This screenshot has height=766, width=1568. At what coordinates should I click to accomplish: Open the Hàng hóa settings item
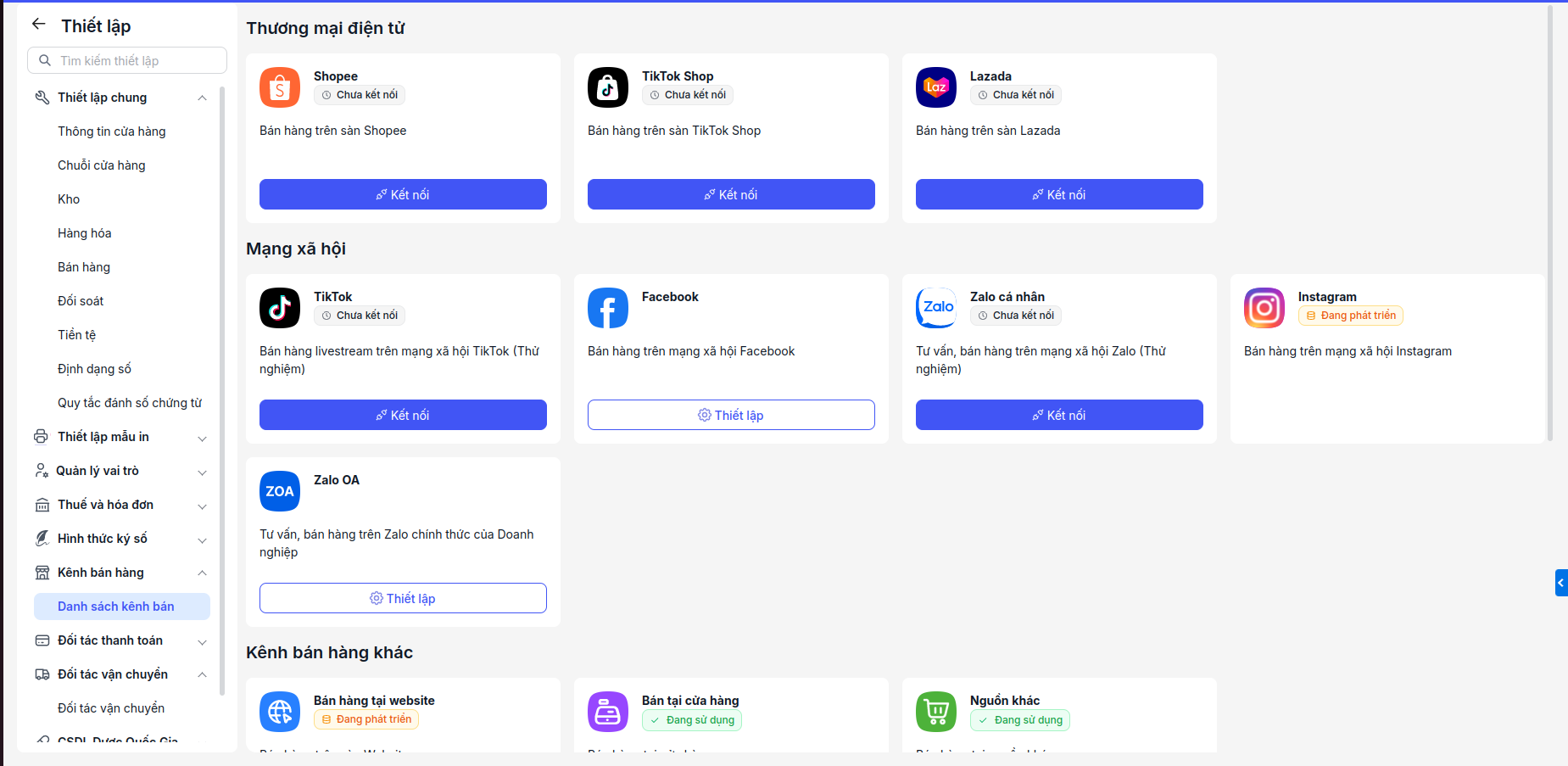click(x=85, y=233)
